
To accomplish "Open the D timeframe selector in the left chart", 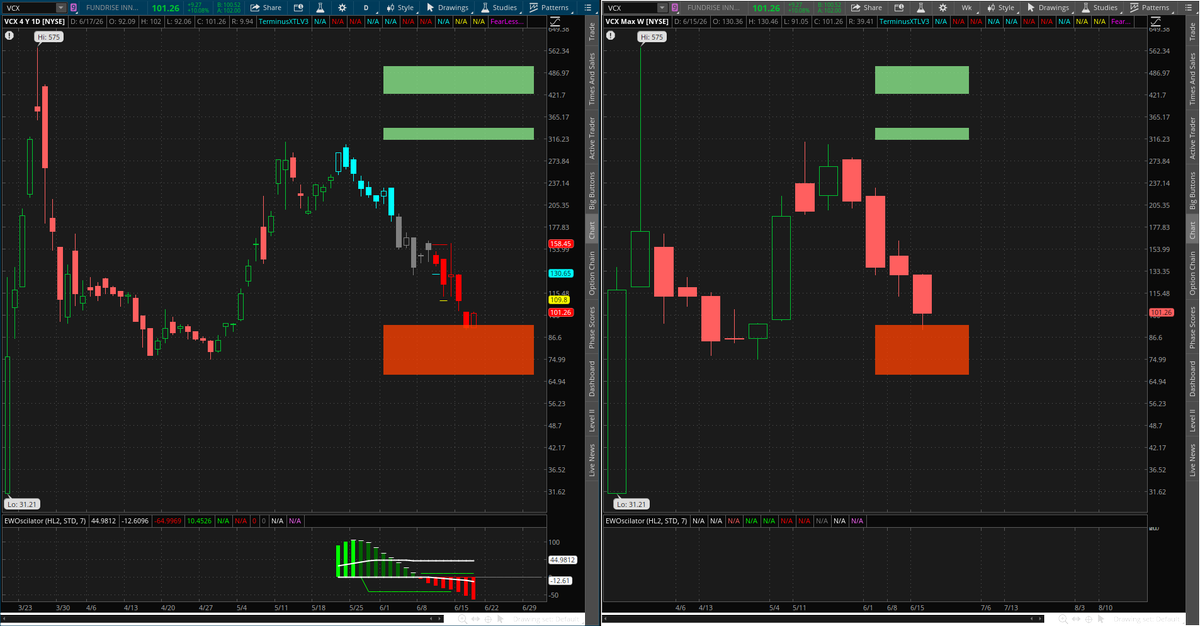I will point(366,8).
